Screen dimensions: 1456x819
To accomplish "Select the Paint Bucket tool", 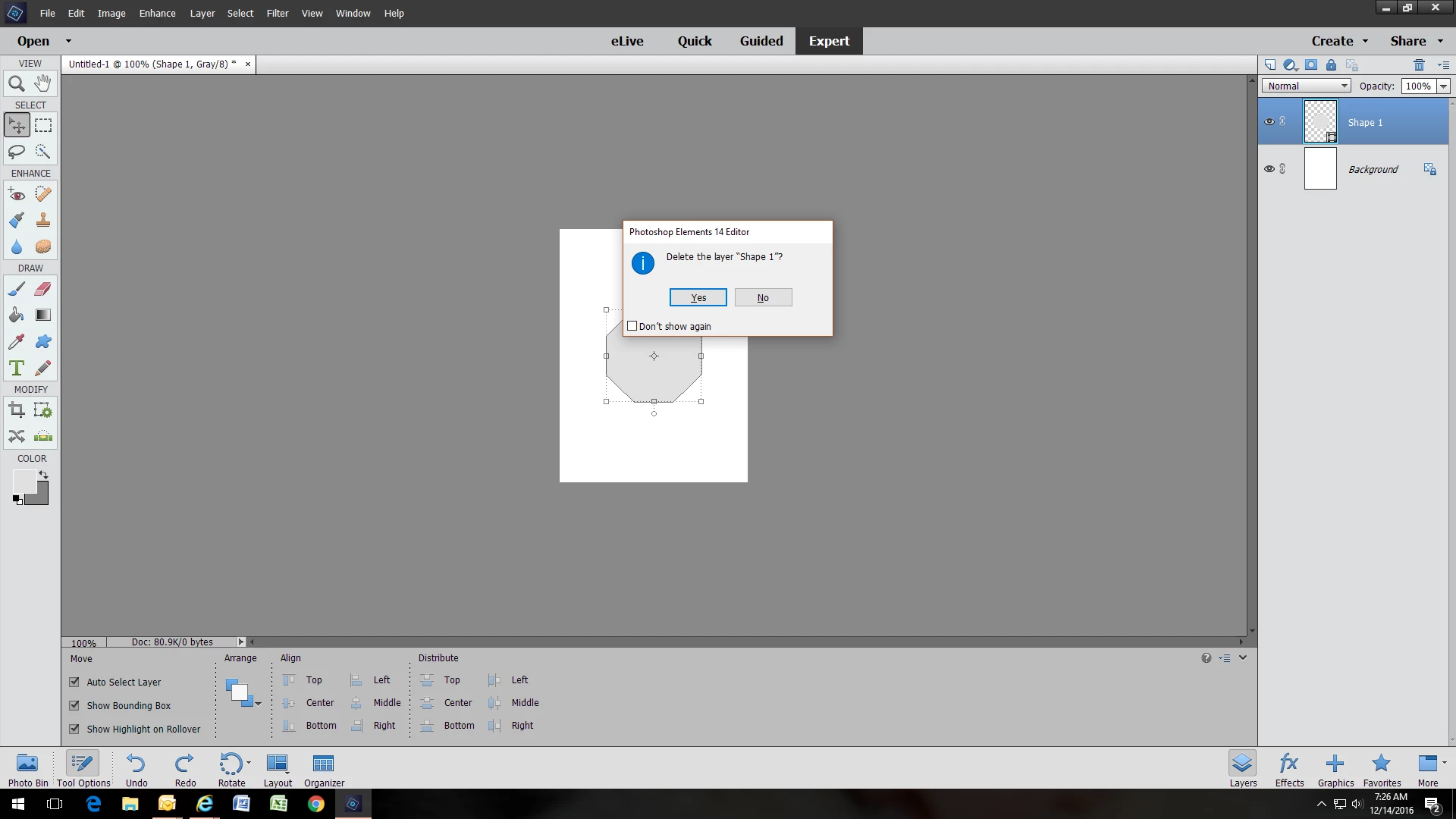I will click(x=16, y=315).
